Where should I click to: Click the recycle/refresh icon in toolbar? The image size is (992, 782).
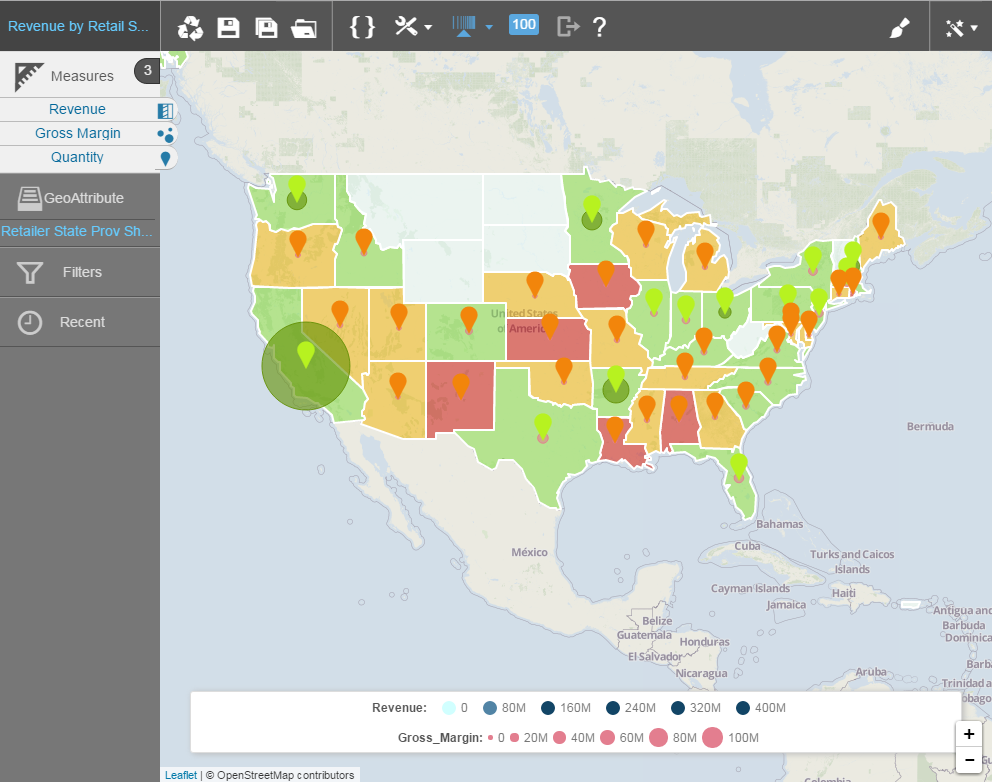(x=190, y=27)
